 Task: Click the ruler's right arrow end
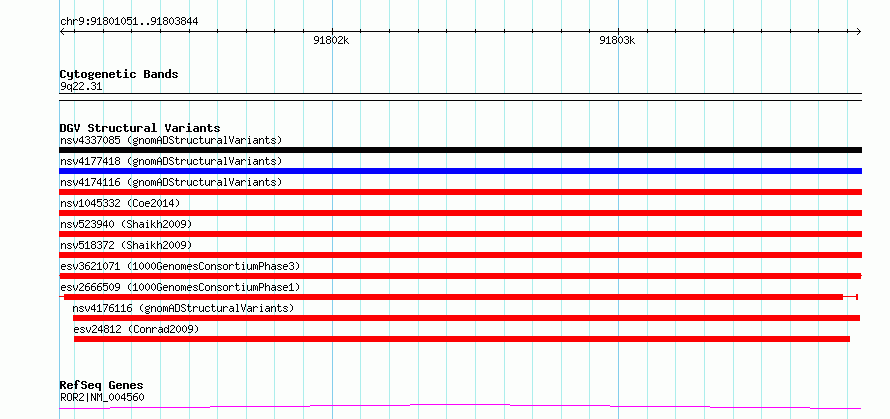pos(859,32)
